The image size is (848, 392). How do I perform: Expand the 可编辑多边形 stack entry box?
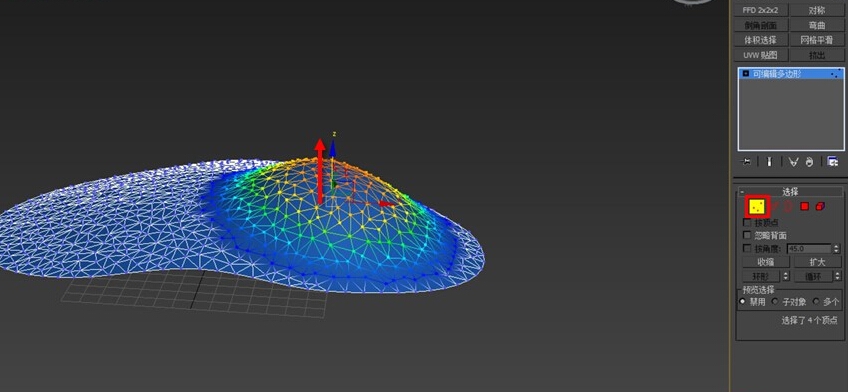pos(746,74)
